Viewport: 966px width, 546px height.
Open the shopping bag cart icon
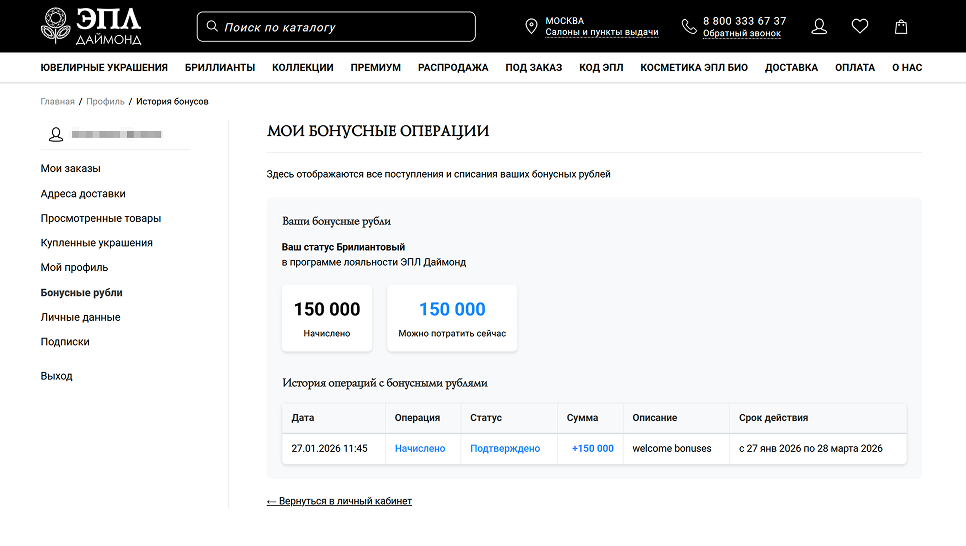tap(901, 26)
